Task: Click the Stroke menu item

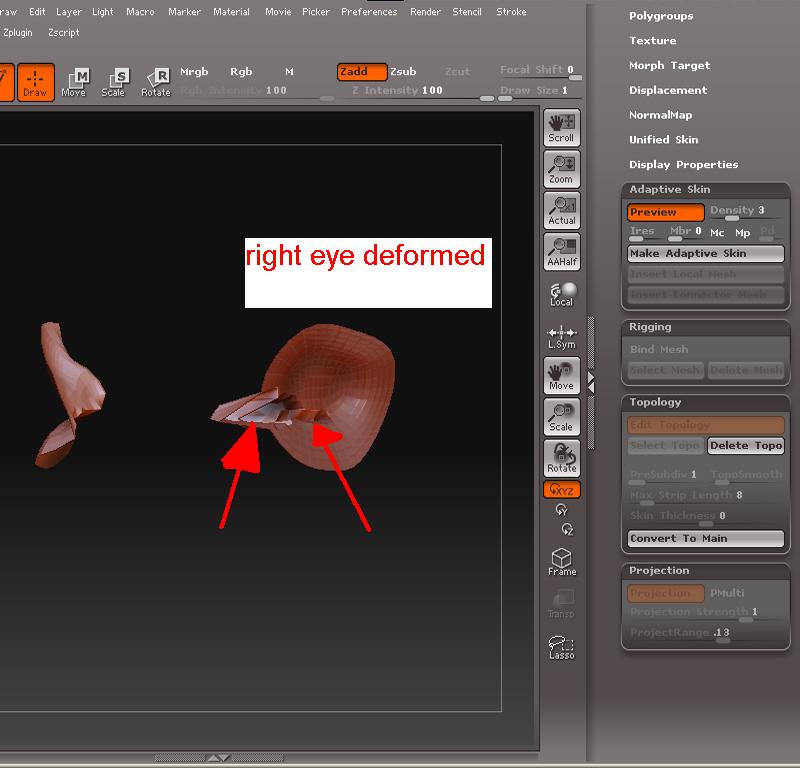Action: coord(510,11)
